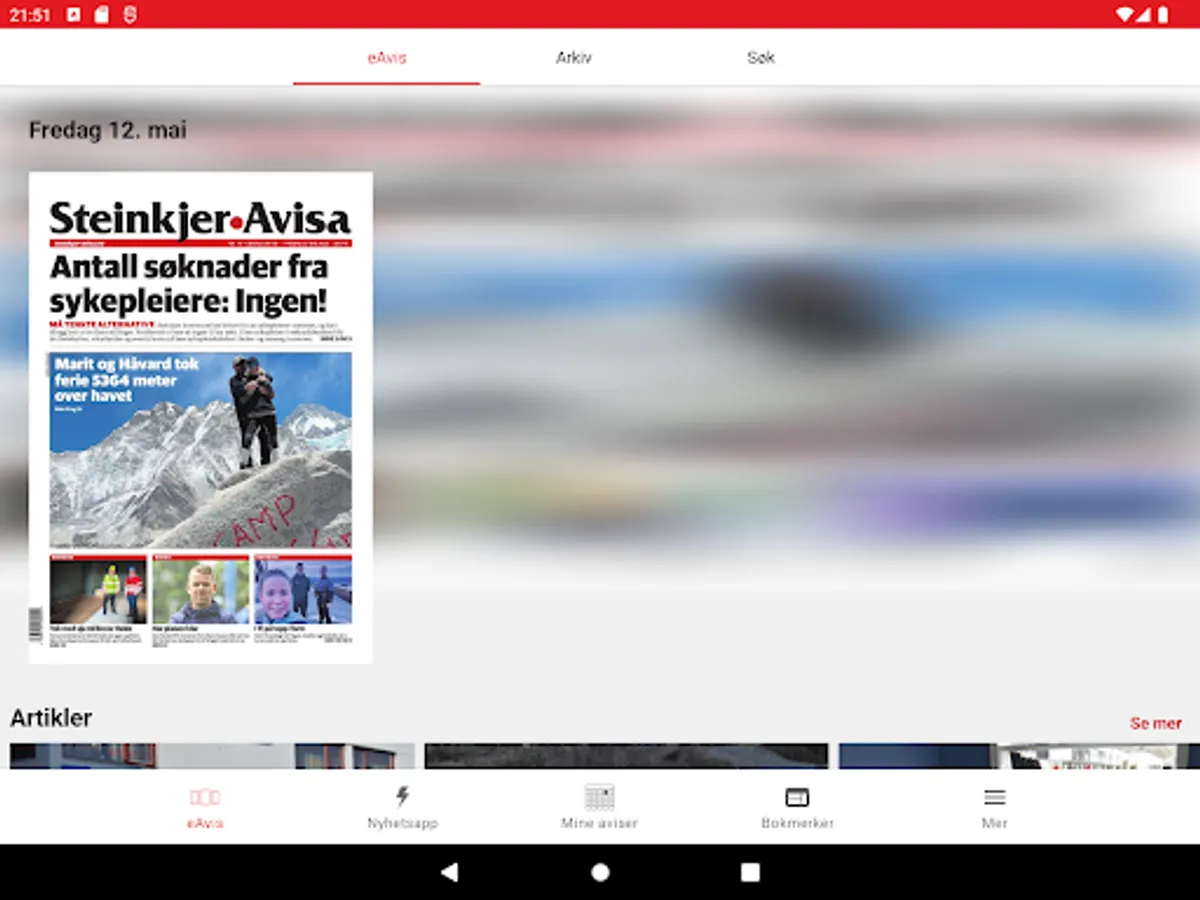The height and width of the screenshot is (900, 1200).
Task: Tap the clock showing 21:51
Action: coord(30,14)
